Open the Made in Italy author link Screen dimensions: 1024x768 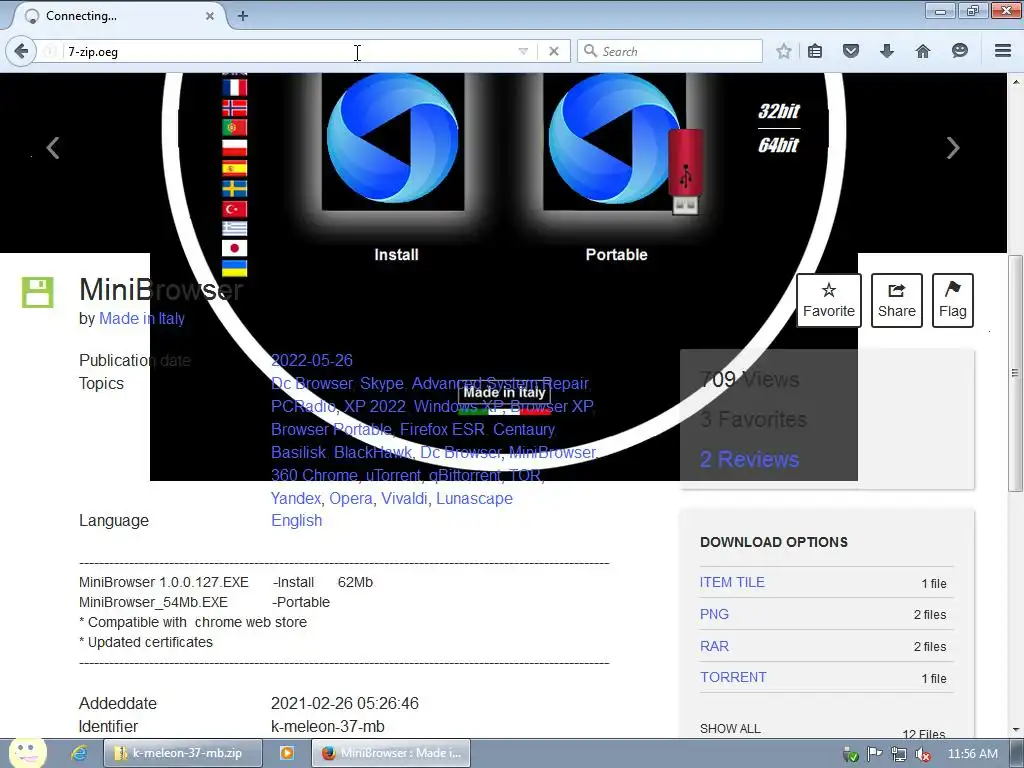pos(142,319)
